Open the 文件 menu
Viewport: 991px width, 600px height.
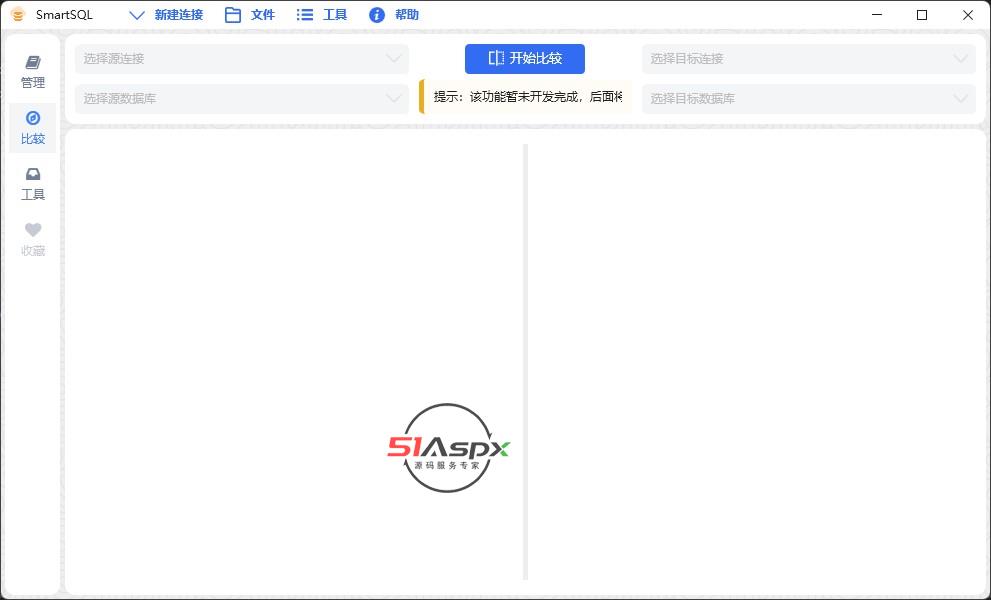pos(250,15)
